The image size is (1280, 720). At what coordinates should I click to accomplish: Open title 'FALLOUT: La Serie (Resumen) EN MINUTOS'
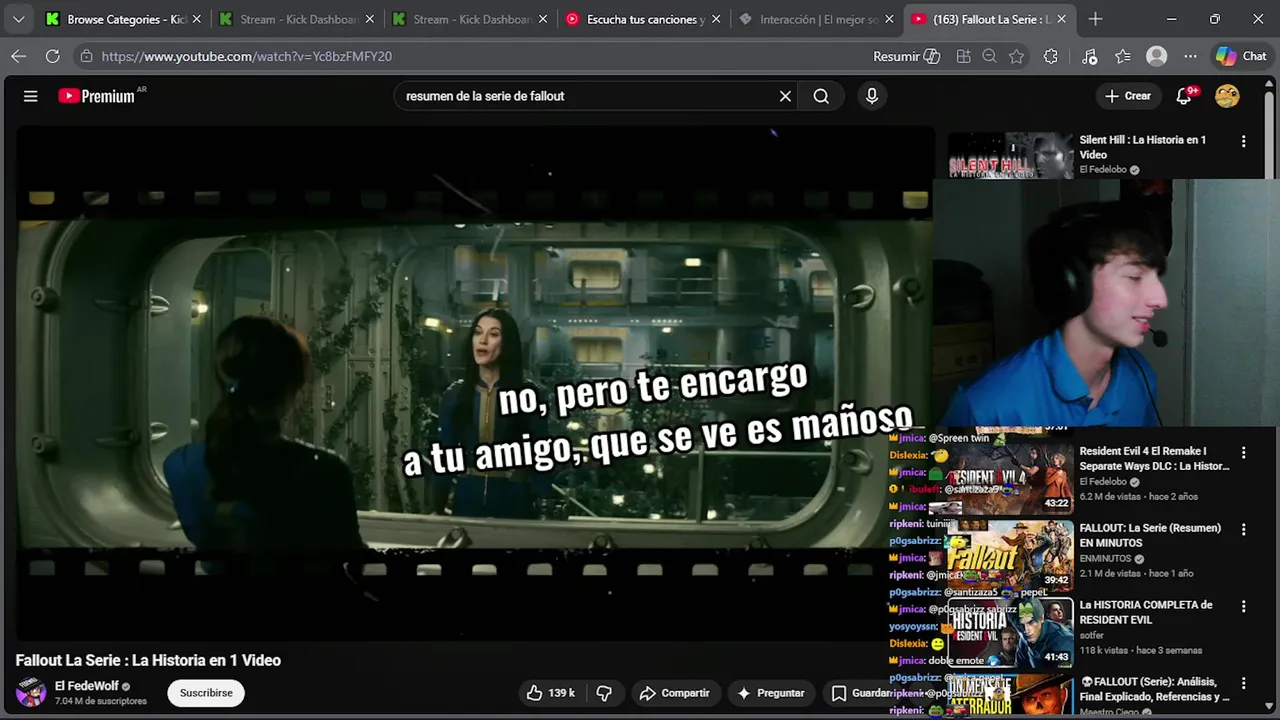[1150, 535]
